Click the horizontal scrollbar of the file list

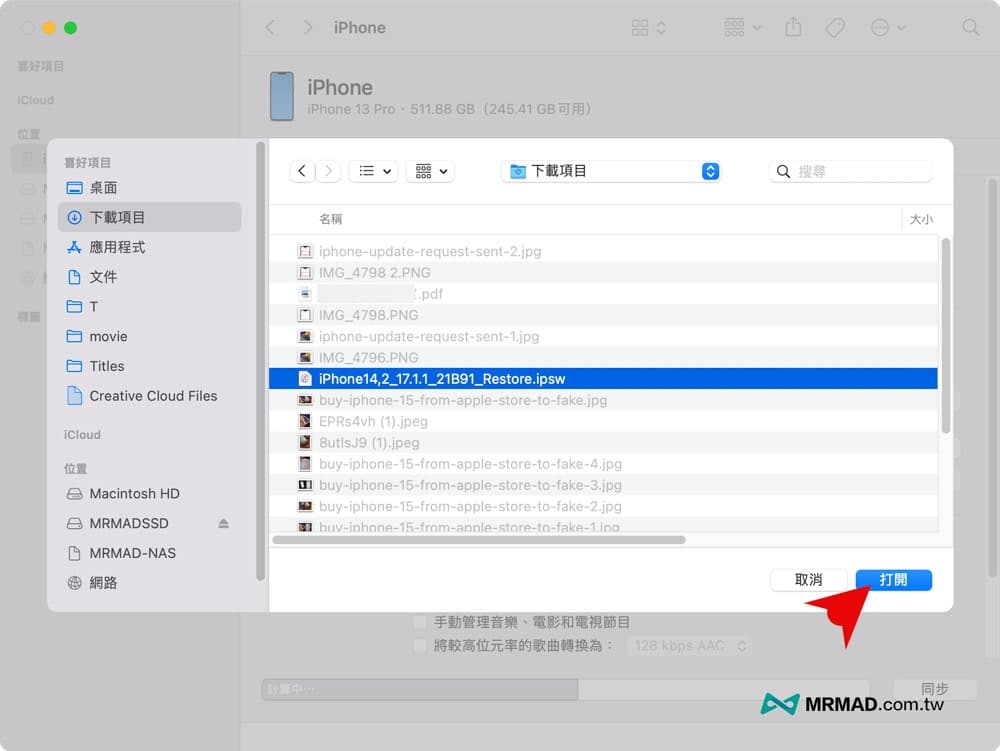[479, 540]
